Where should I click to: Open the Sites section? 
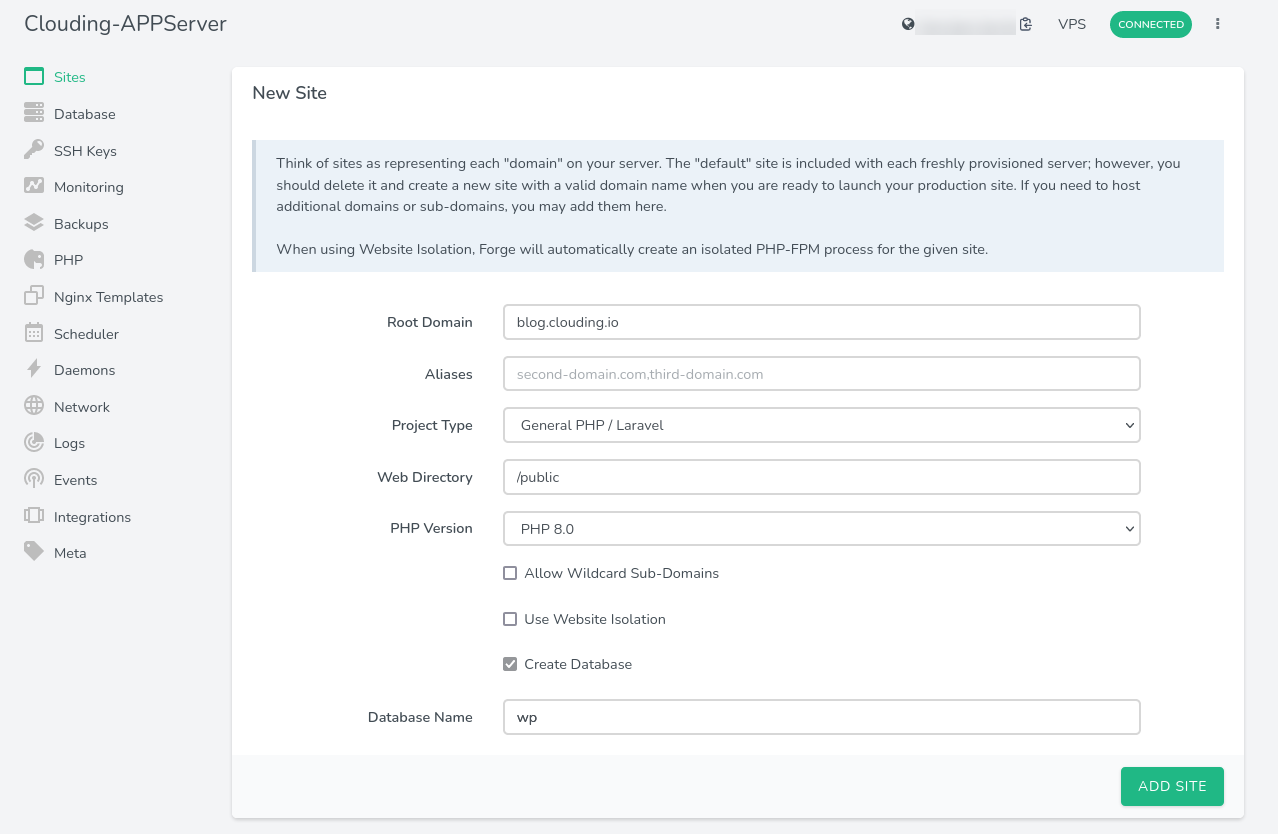click(x=70, y=77)
